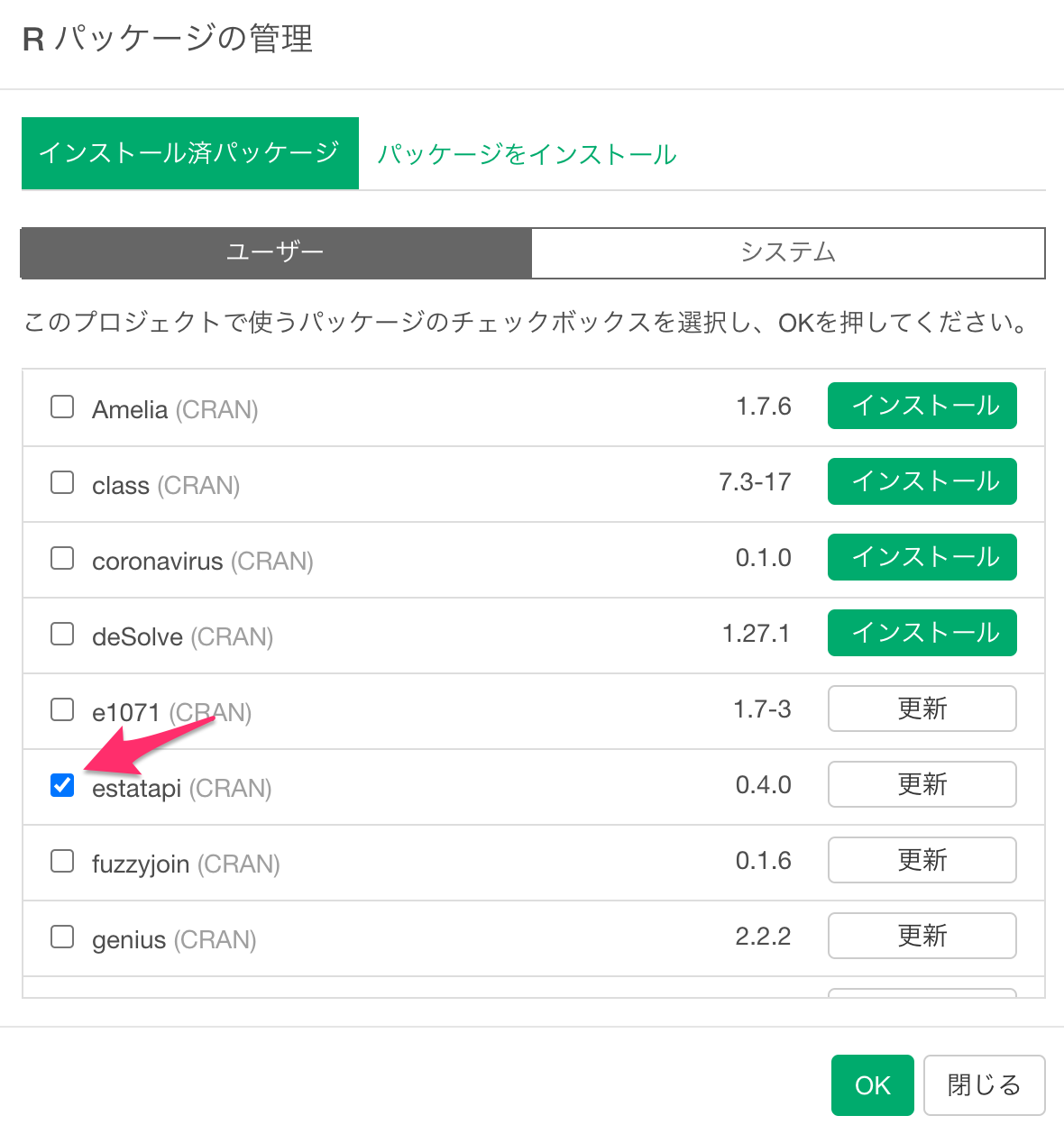Check the Amelia package checkbox
Screen dimensions: 1064x1134
point(62,407)
